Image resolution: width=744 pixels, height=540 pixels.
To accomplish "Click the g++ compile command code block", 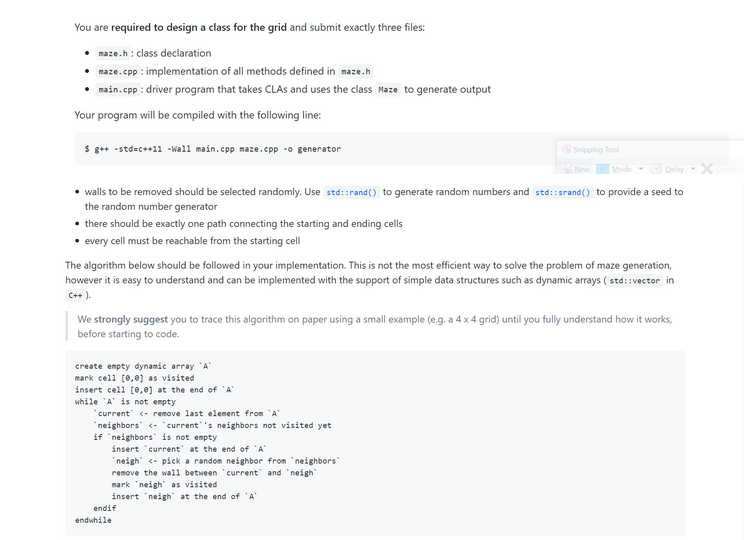I will click(401, 149).
